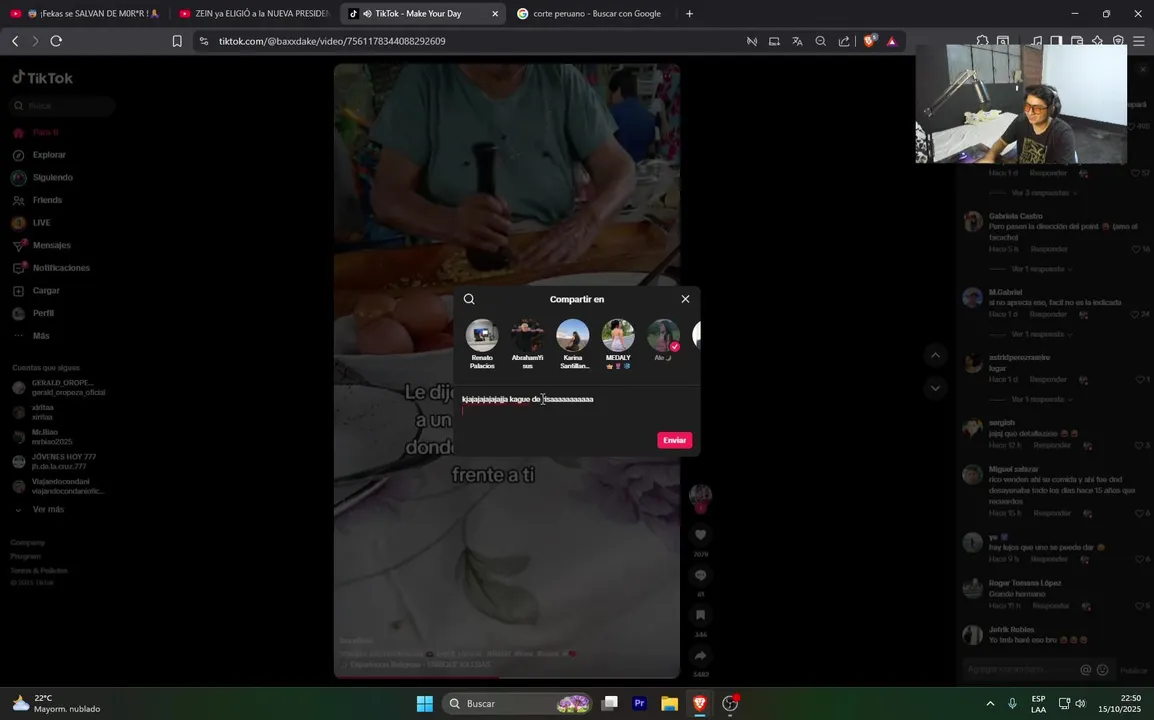
Task: Like astridperezramire's comment
Action: (1139, 379)
